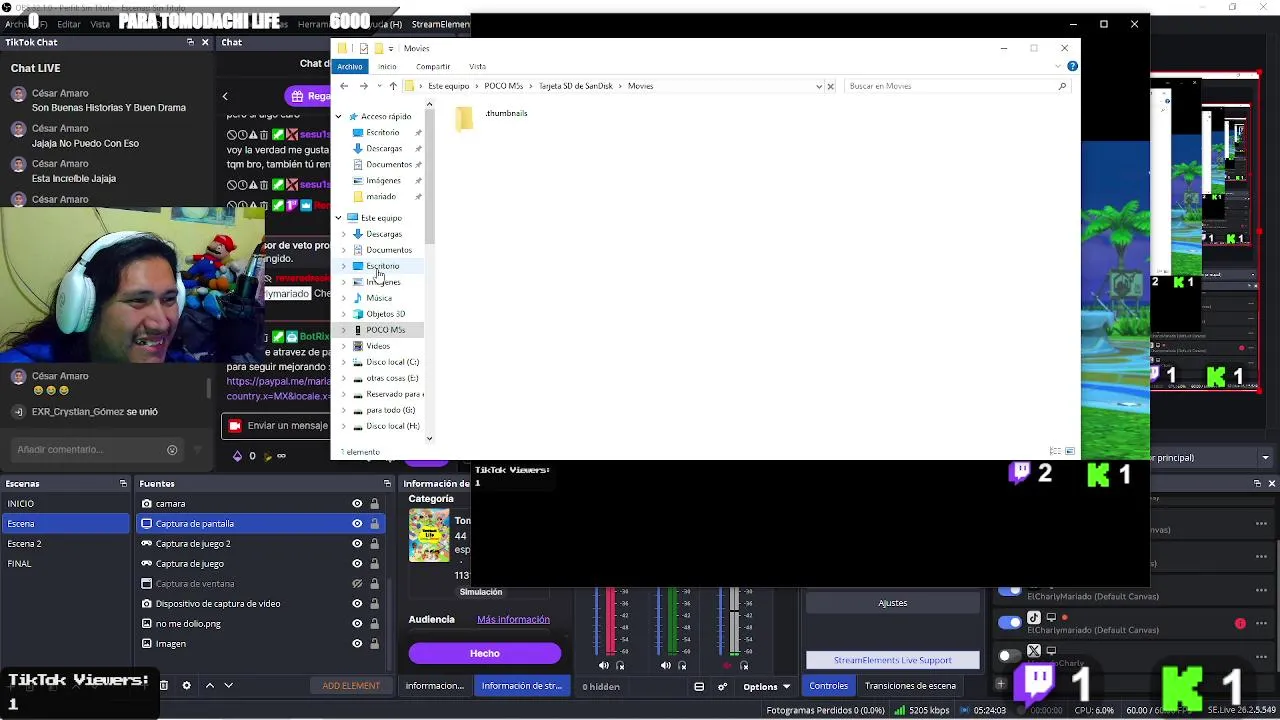Pop out the Escenas dock
Viewport: 1280px width, 720px height.
pyautogui.click(x=123, y=484)
